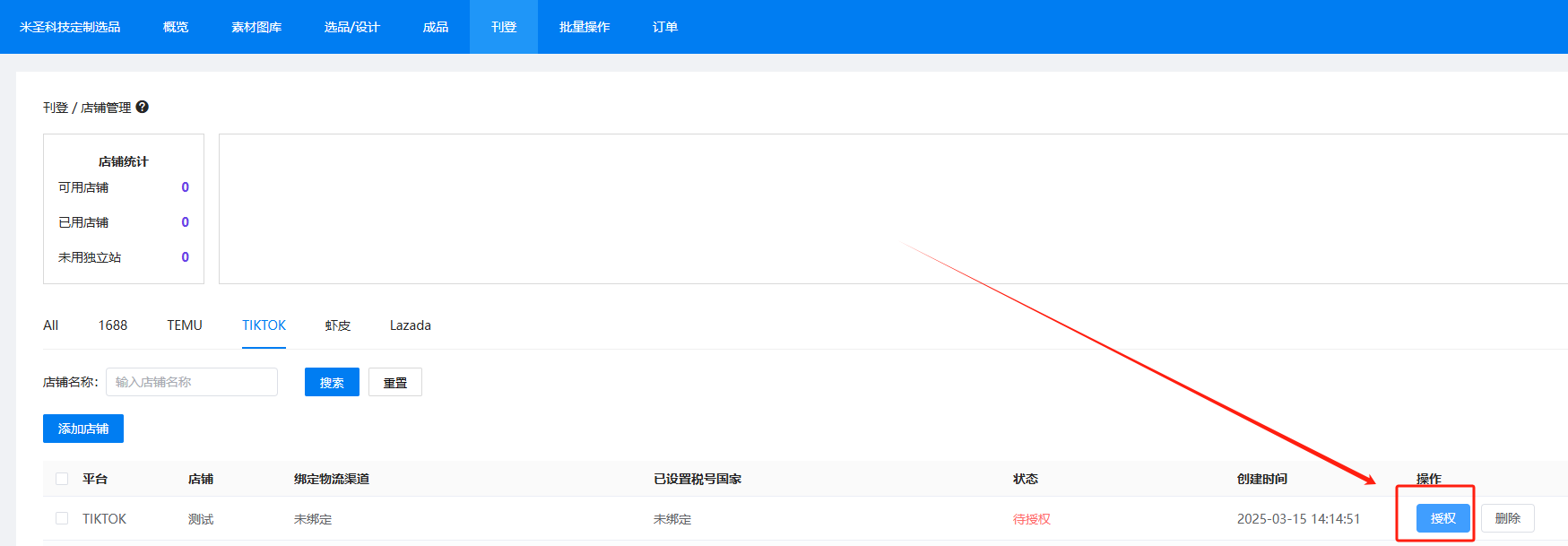Authorize the store with 授权 button

pos(1442,518)
